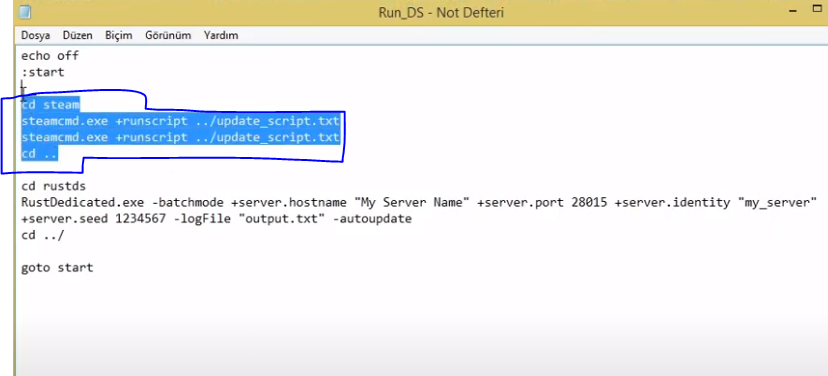Click the port value 28015
Image resolution: width=828 pixels, height=376 pixels.
pyautogui.click(x=589, y=202)
